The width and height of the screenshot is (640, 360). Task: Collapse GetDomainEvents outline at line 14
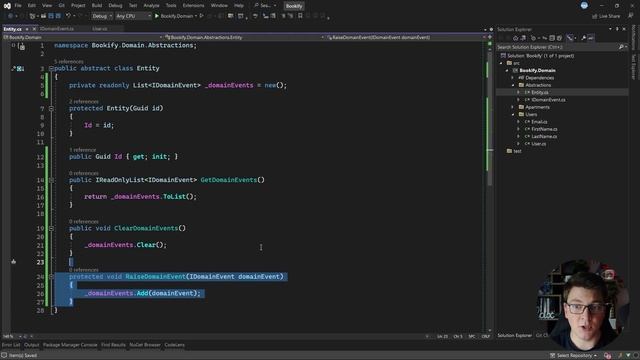tap(51, 180)
